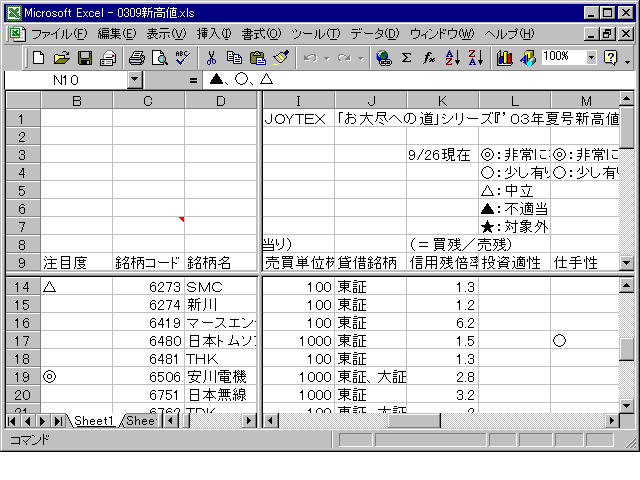Image resolution: width=640 pixels, height=480 pixels.
Task: Select cell containing 安川電機
Action: pyautogui.click(x=221, y=376)
